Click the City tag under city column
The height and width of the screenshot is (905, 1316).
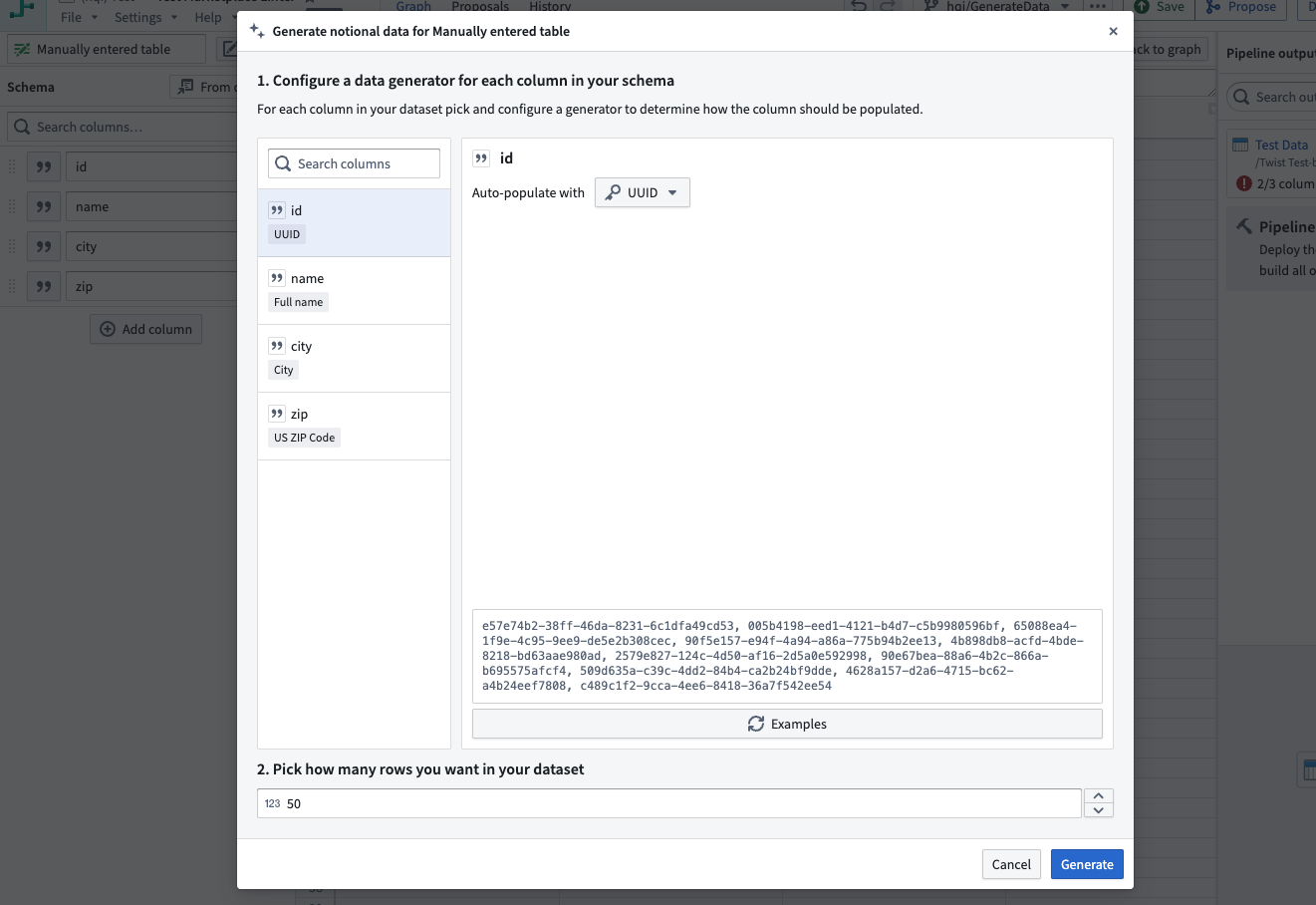coord(284,370)
